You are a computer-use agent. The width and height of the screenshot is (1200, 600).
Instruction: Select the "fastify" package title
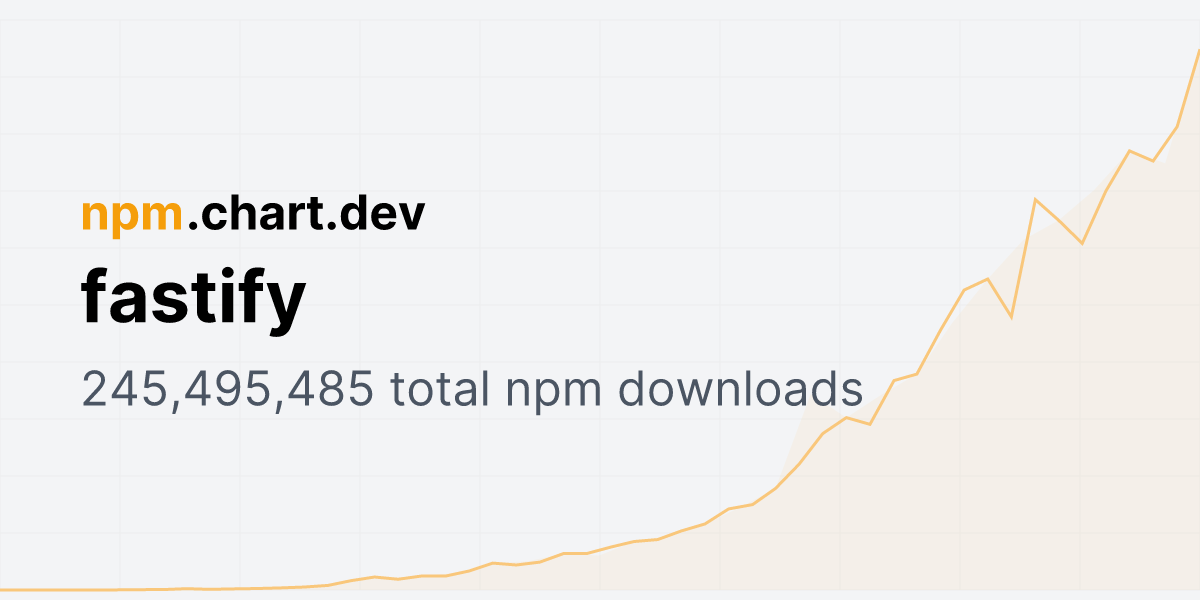(193, 300)
